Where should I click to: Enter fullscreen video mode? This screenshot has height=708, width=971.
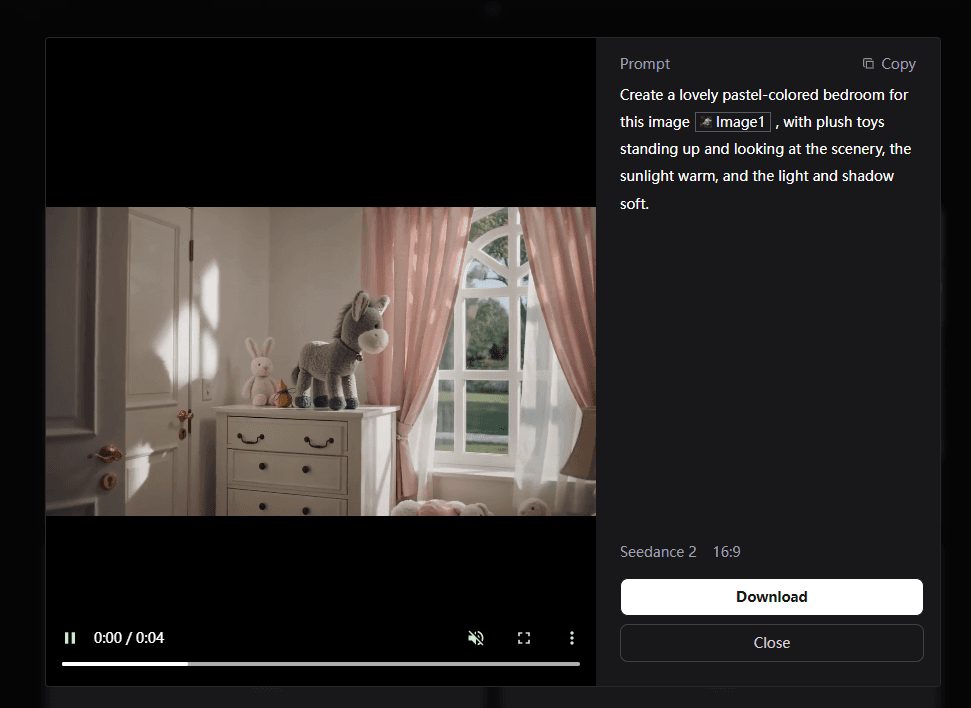(524, 638)
